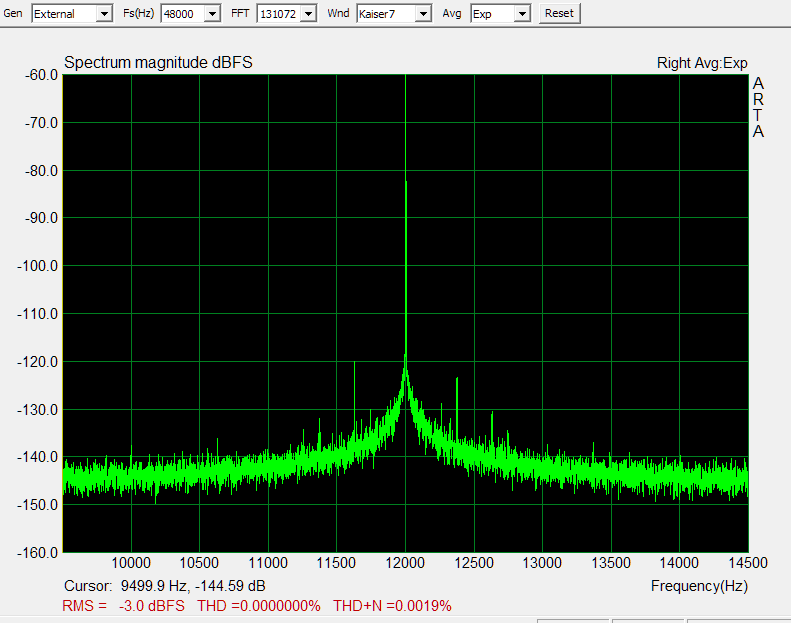Image resolution: width=791 pixels, height=623 pixels.
Task: Click the 12000 Hz main spectrum peak
Action: [406, 217]
